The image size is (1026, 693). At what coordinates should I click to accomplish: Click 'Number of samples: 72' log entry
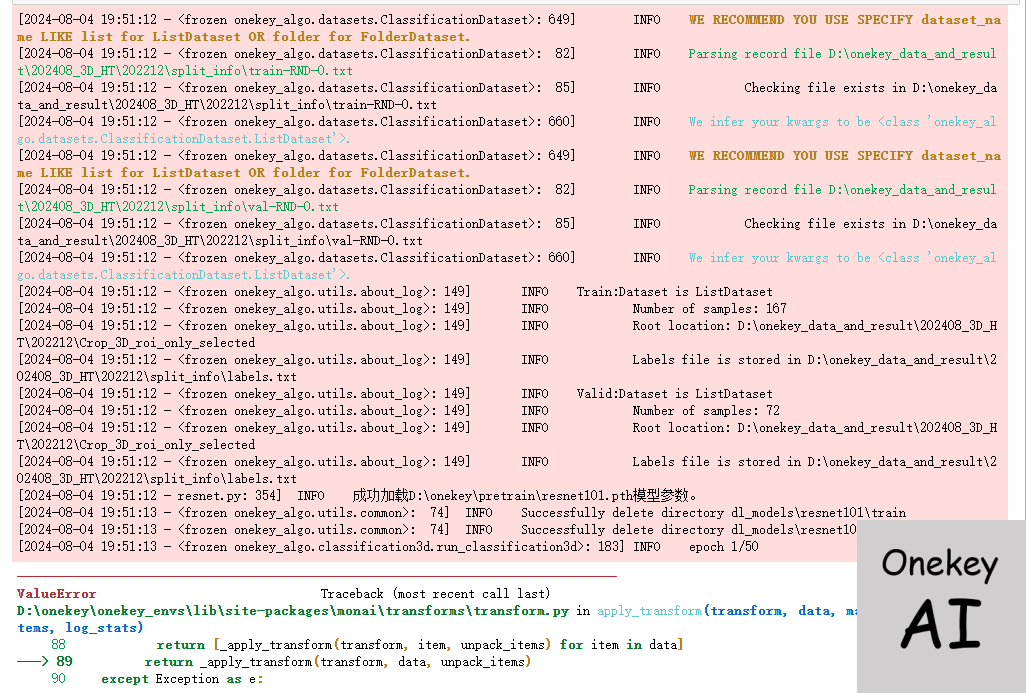click(705, 411)
